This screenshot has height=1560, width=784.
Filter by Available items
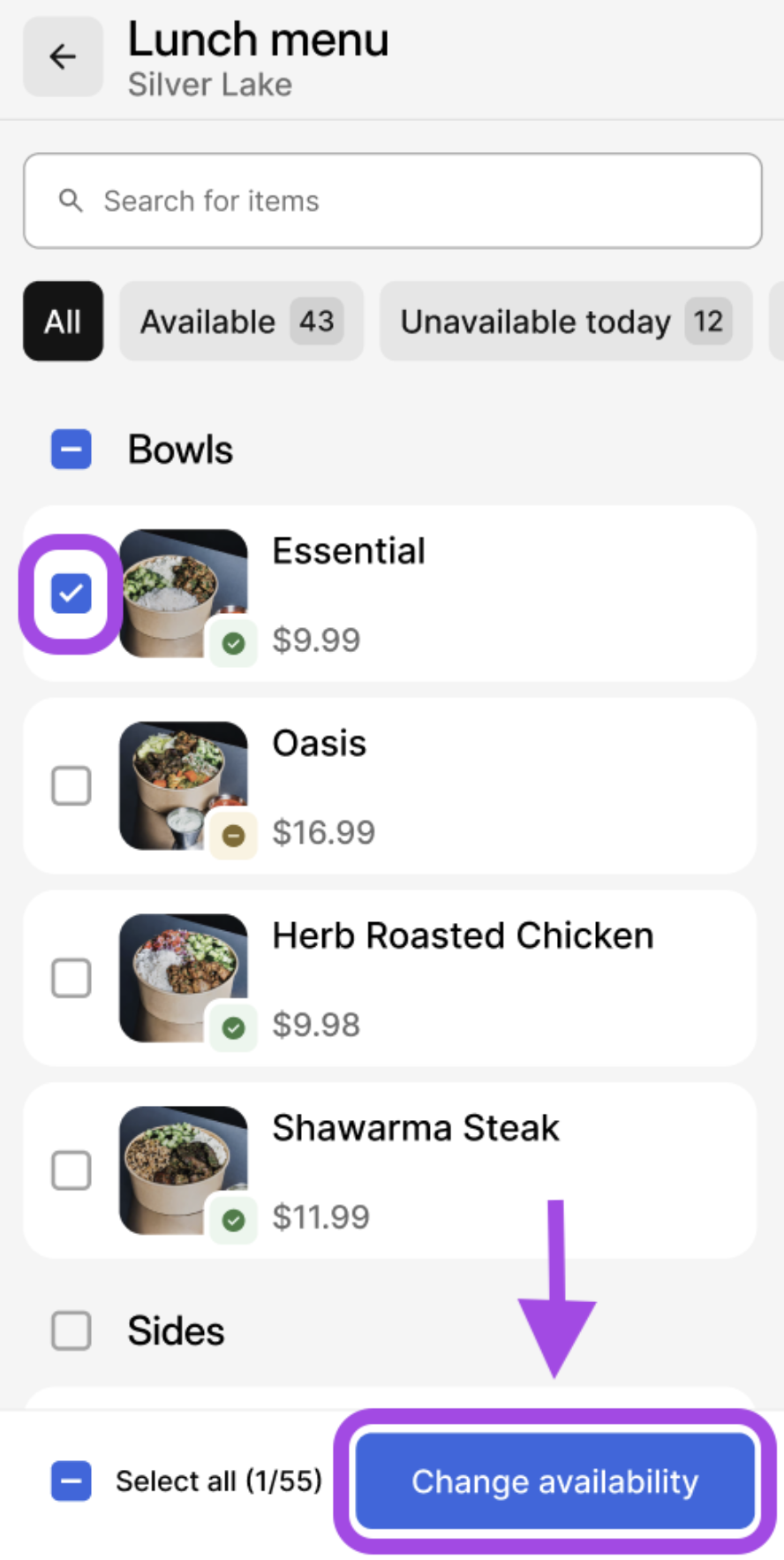point(240,322)
